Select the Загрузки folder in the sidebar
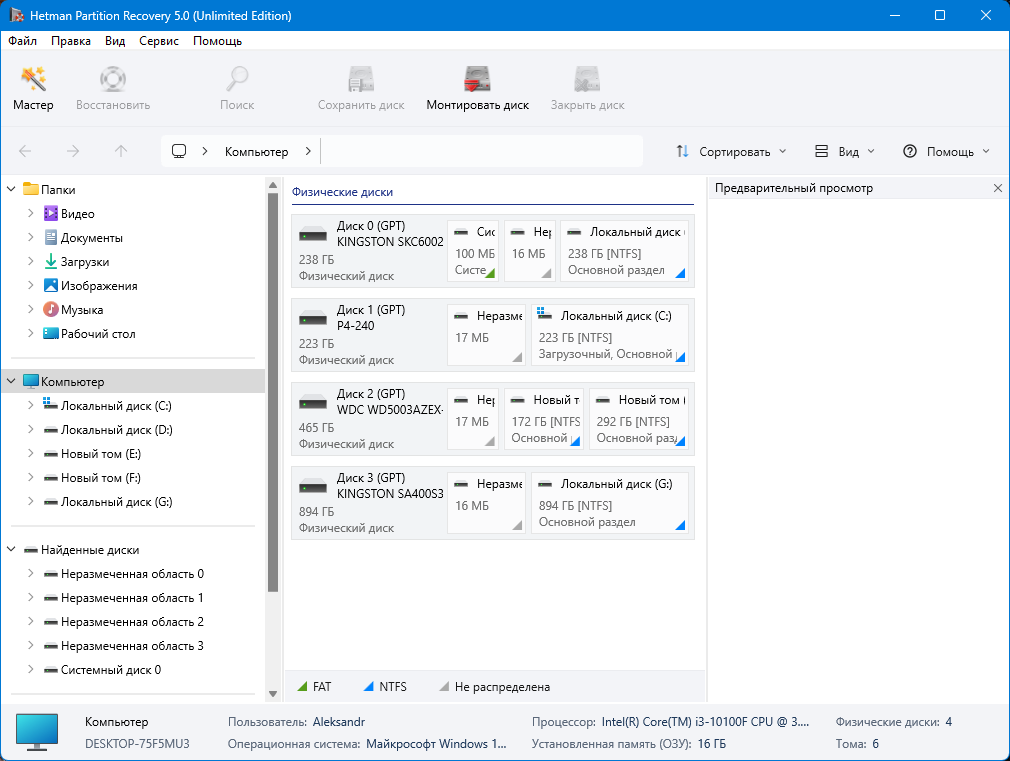This screenshot has height=761, width=1010. click(x=84, y=262)
